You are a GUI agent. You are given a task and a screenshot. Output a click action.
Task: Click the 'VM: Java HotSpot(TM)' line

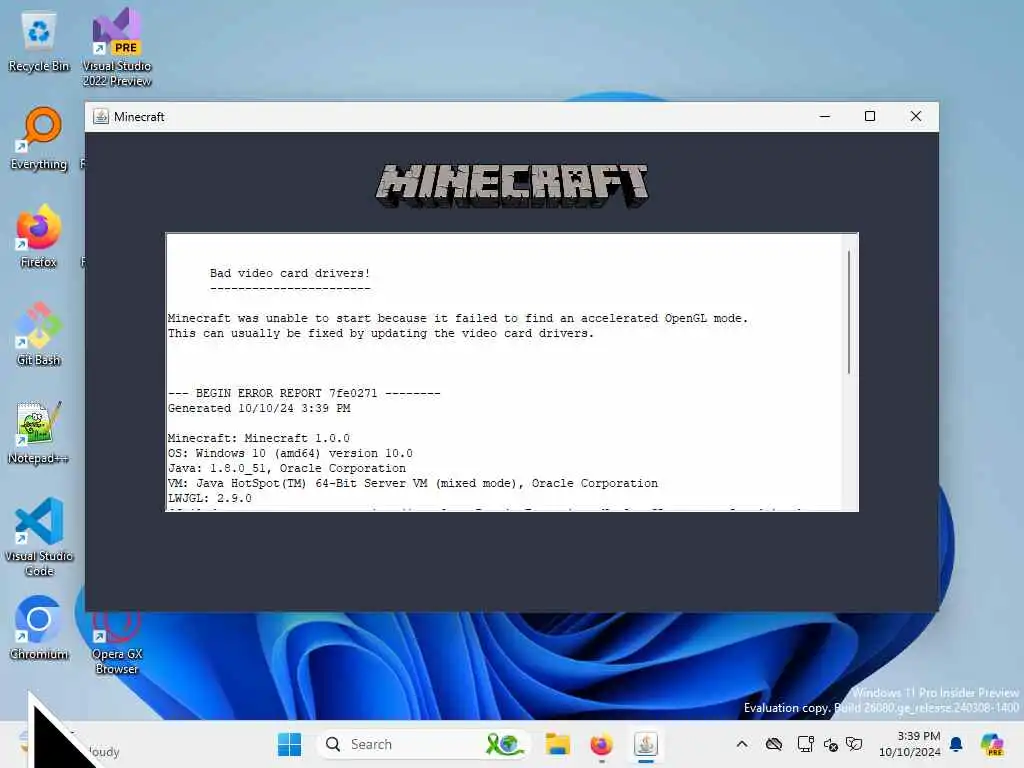tap(413, 483)
